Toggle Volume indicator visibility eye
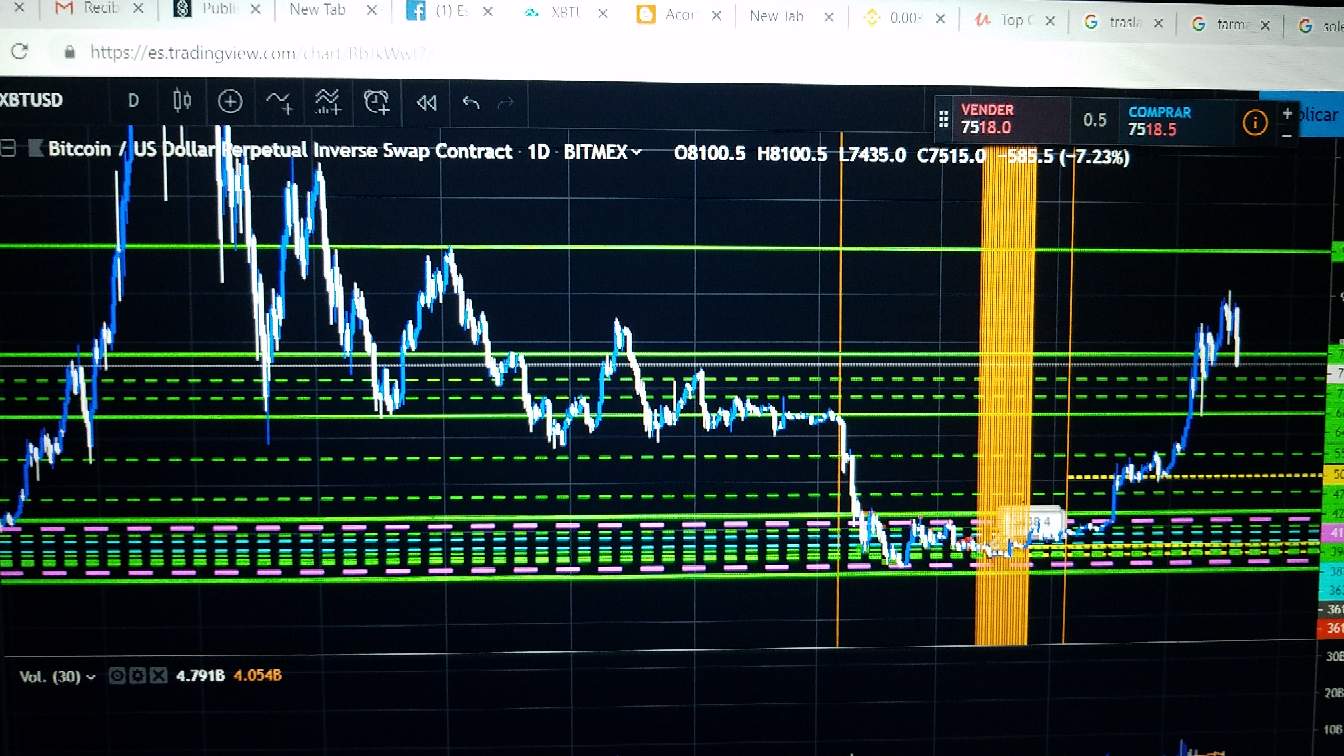 click(x=116, y=676)
